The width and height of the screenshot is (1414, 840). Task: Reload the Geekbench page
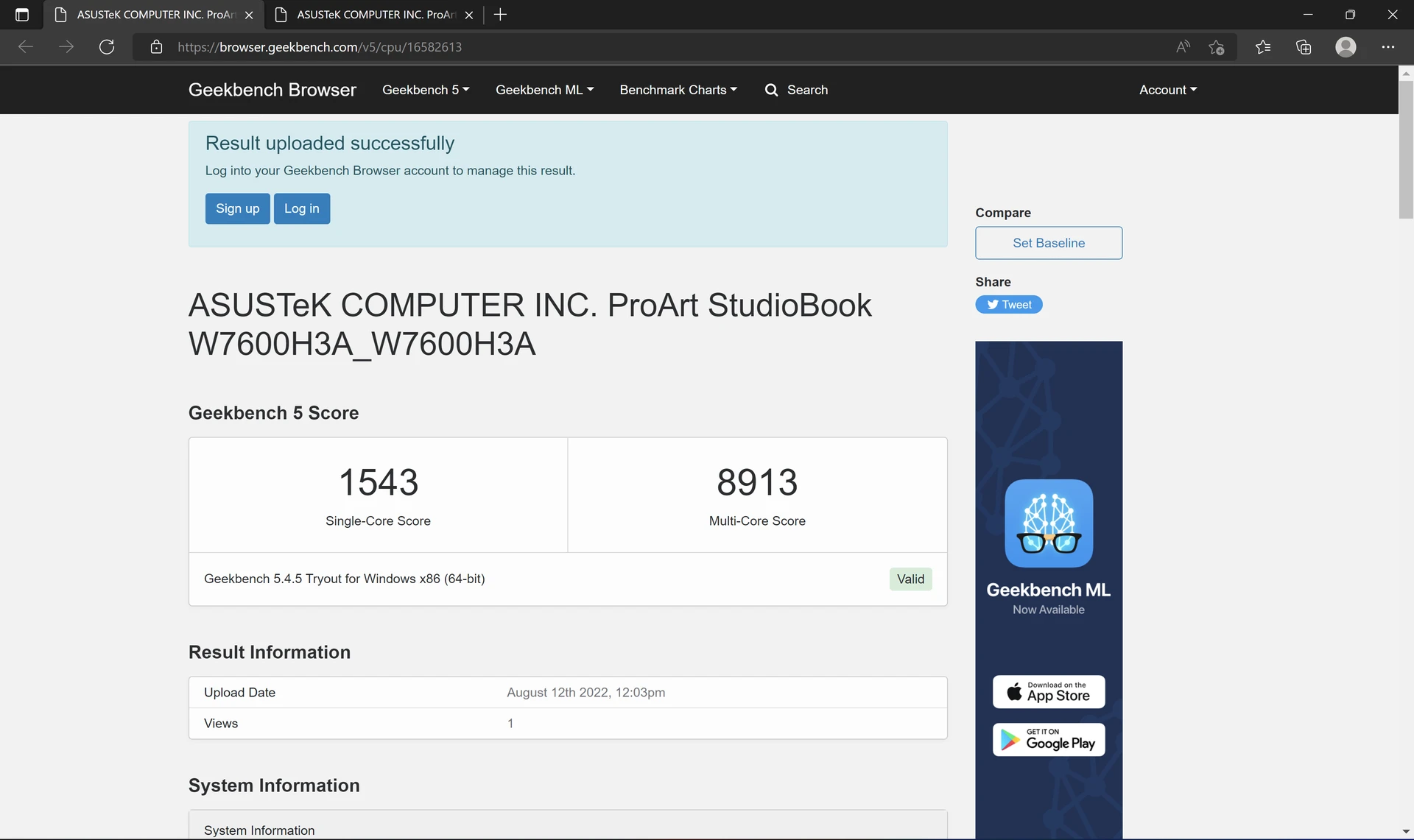[107, 47]
